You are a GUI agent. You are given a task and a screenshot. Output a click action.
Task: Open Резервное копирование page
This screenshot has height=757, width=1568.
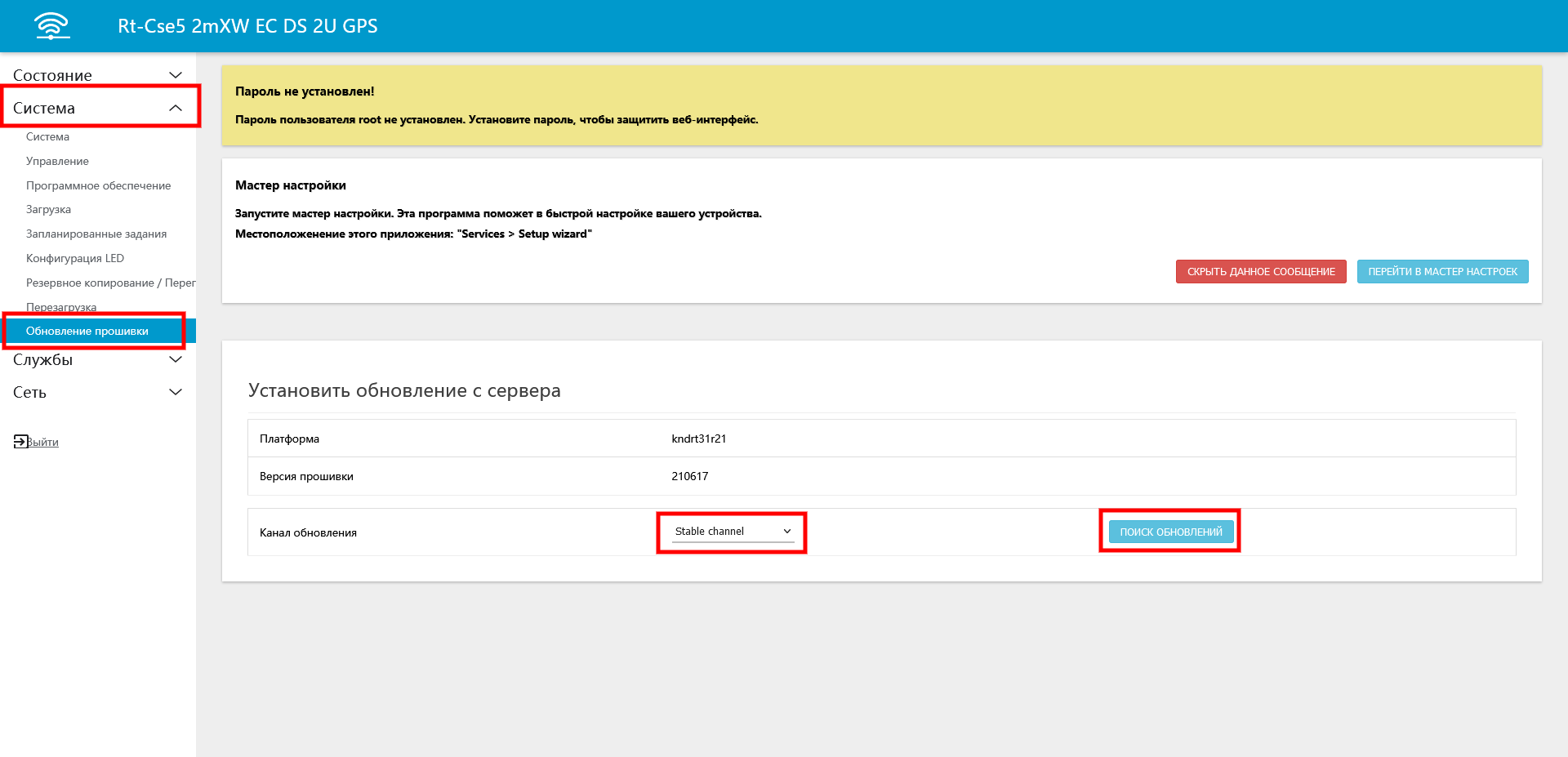click(111, 283)
